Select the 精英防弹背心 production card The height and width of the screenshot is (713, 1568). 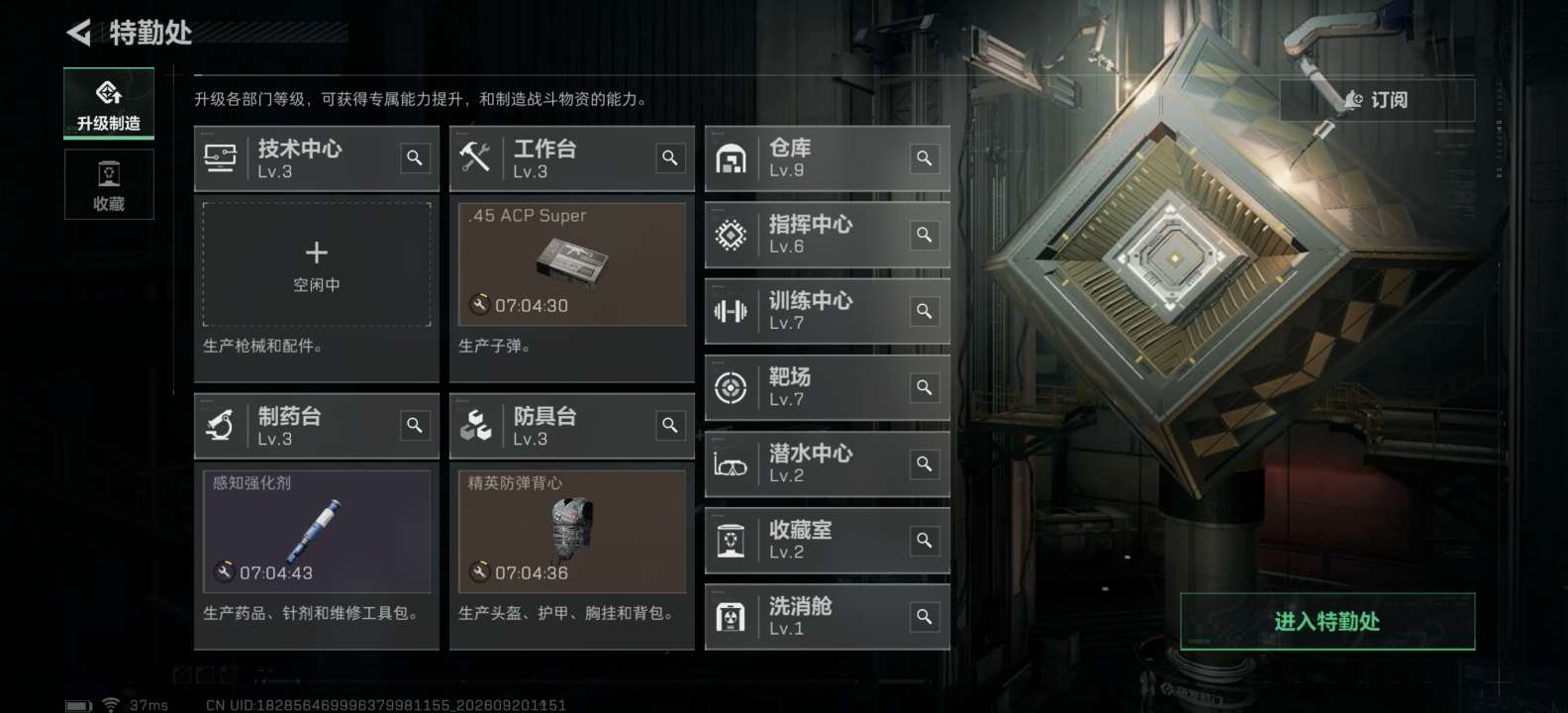(572, 532)
